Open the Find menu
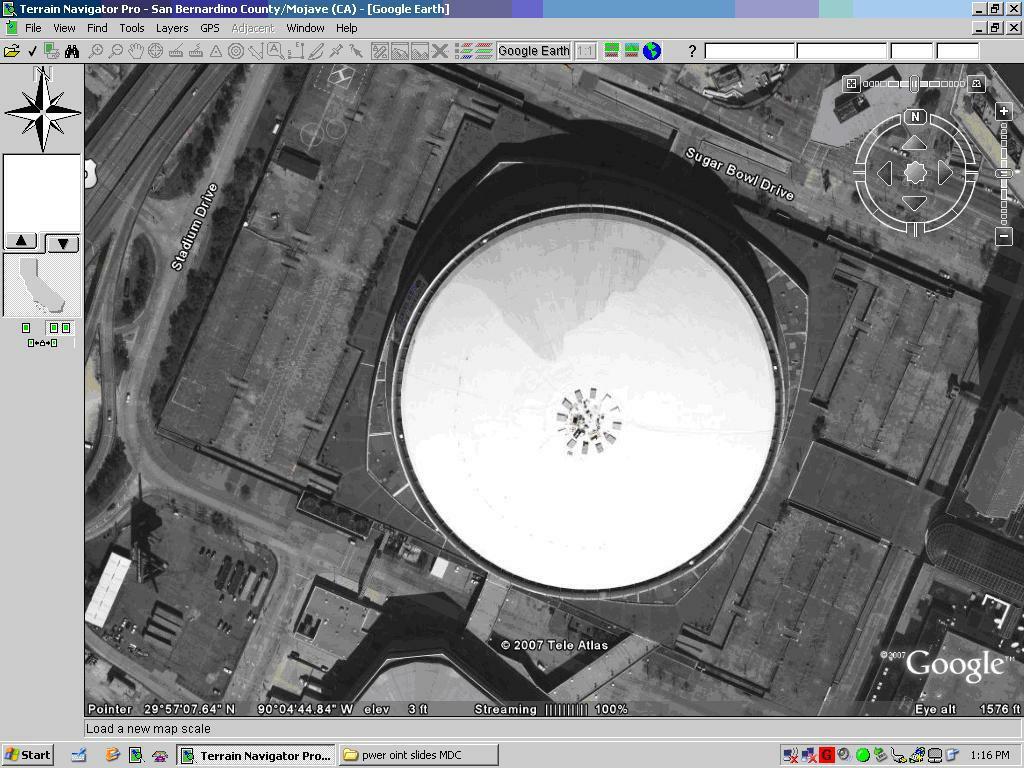 click(x=97, y=28)
